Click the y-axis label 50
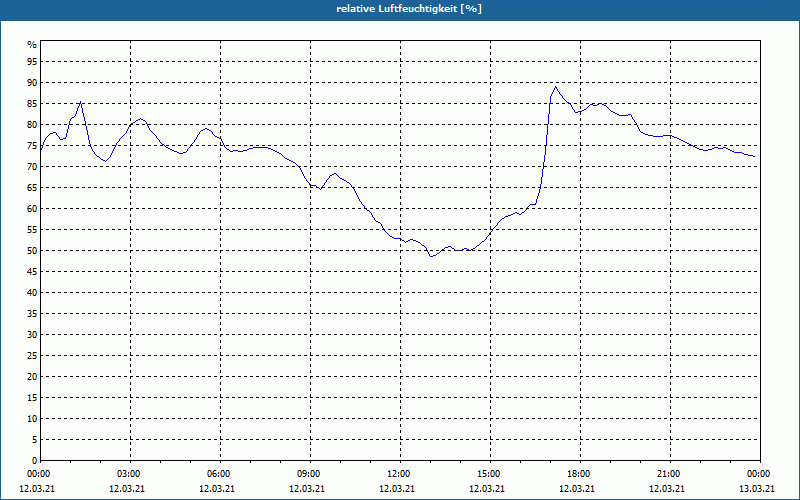 [32, 251]
